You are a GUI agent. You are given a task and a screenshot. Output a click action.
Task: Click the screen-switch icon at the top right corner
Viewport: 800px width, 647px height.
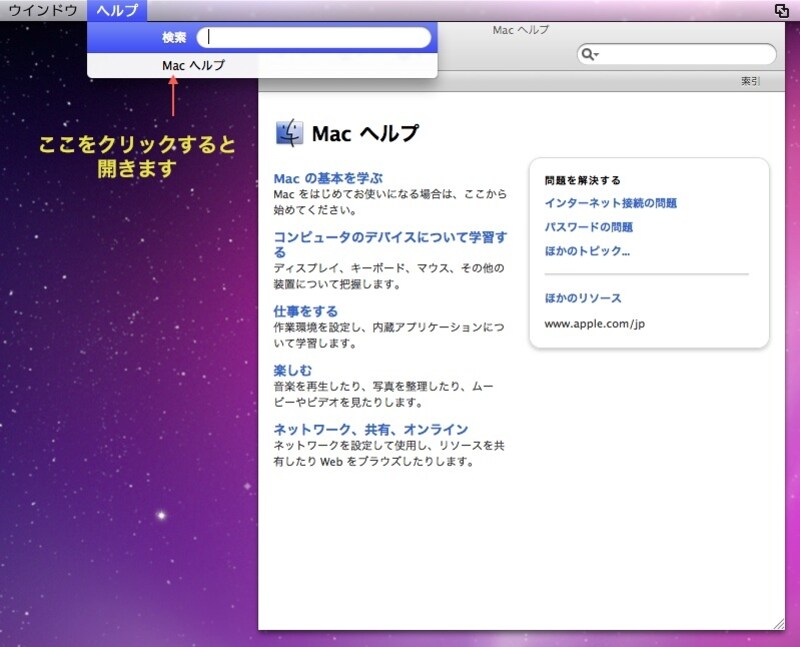coord(781,9)
